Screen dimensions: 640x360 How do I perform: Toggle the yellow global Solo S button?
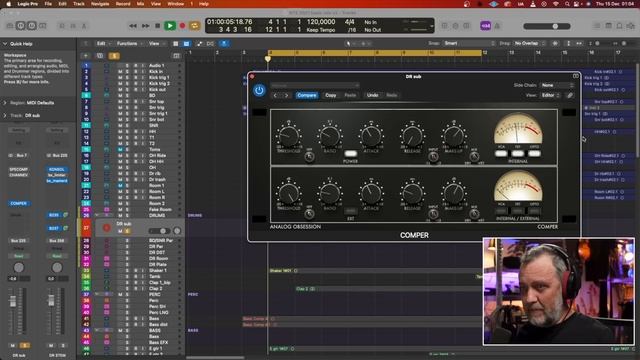114,56
